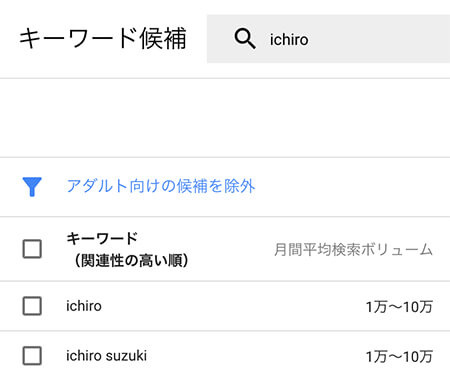
Task: Click the 1万〜10万 volume for ichiro suzuki
Action: click(399, 357)
